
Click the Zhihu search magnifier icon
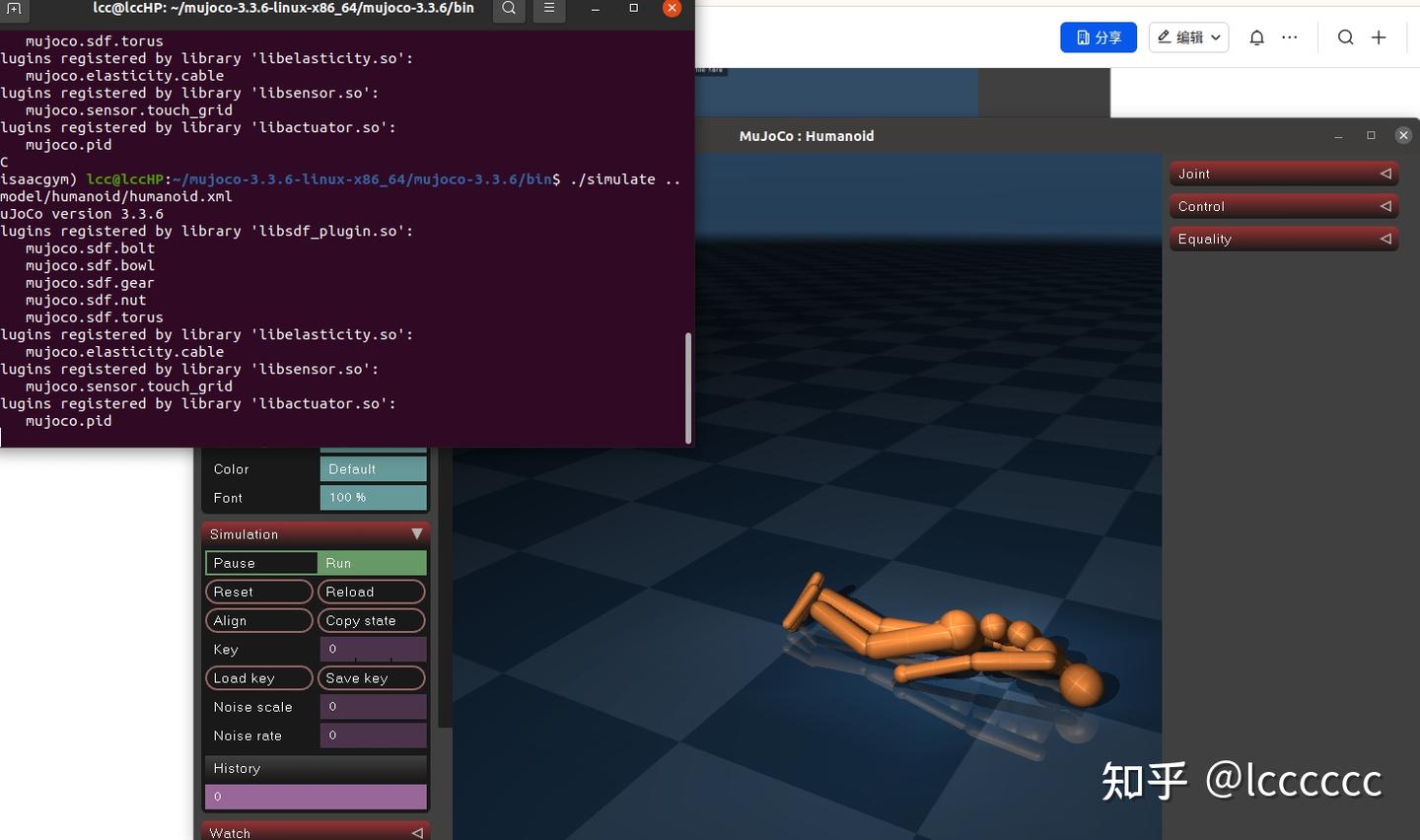(x=1345, y=36)
